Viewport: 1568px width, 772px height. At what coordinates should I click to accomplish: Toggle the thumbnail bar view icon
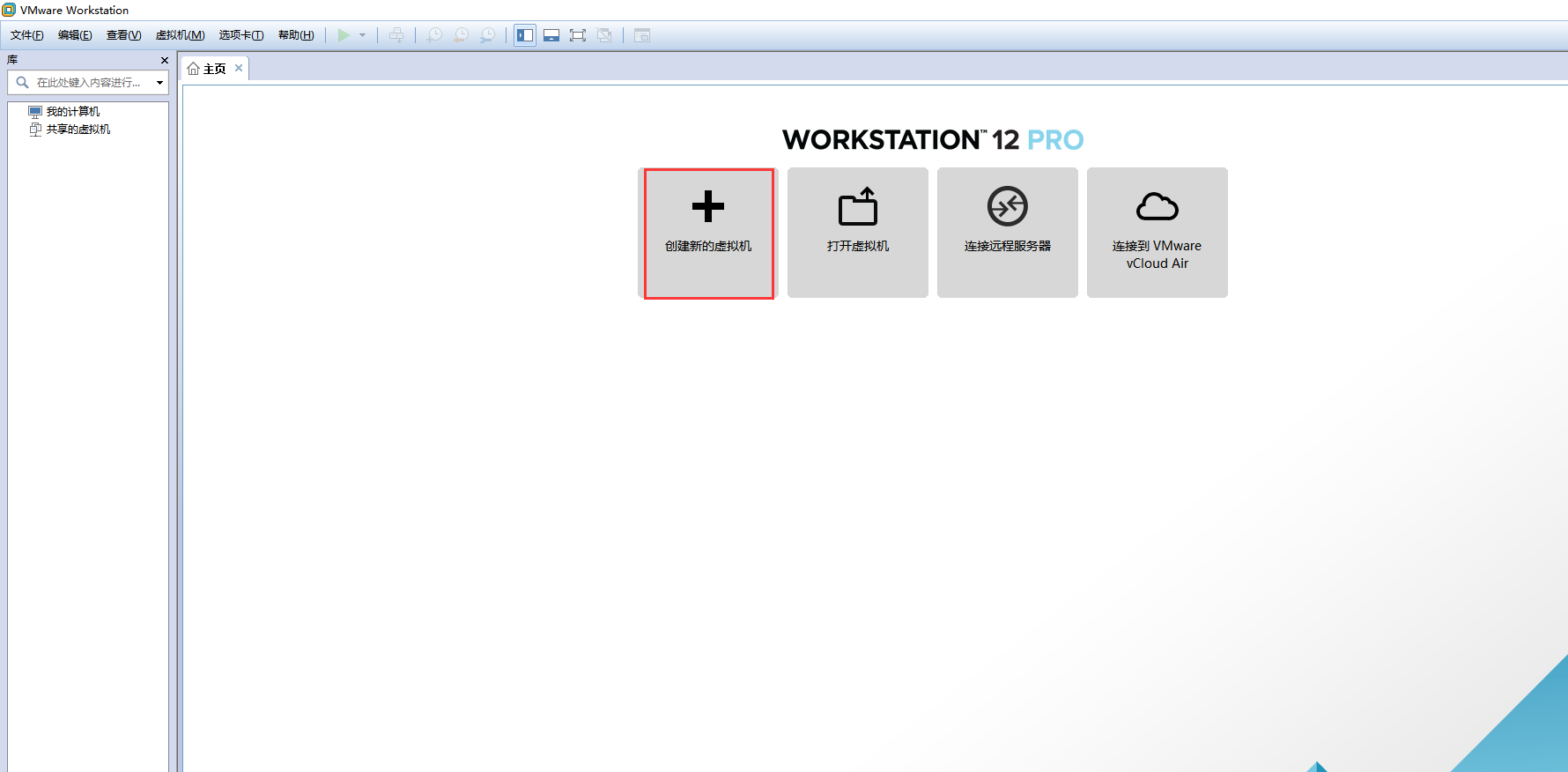551,35
